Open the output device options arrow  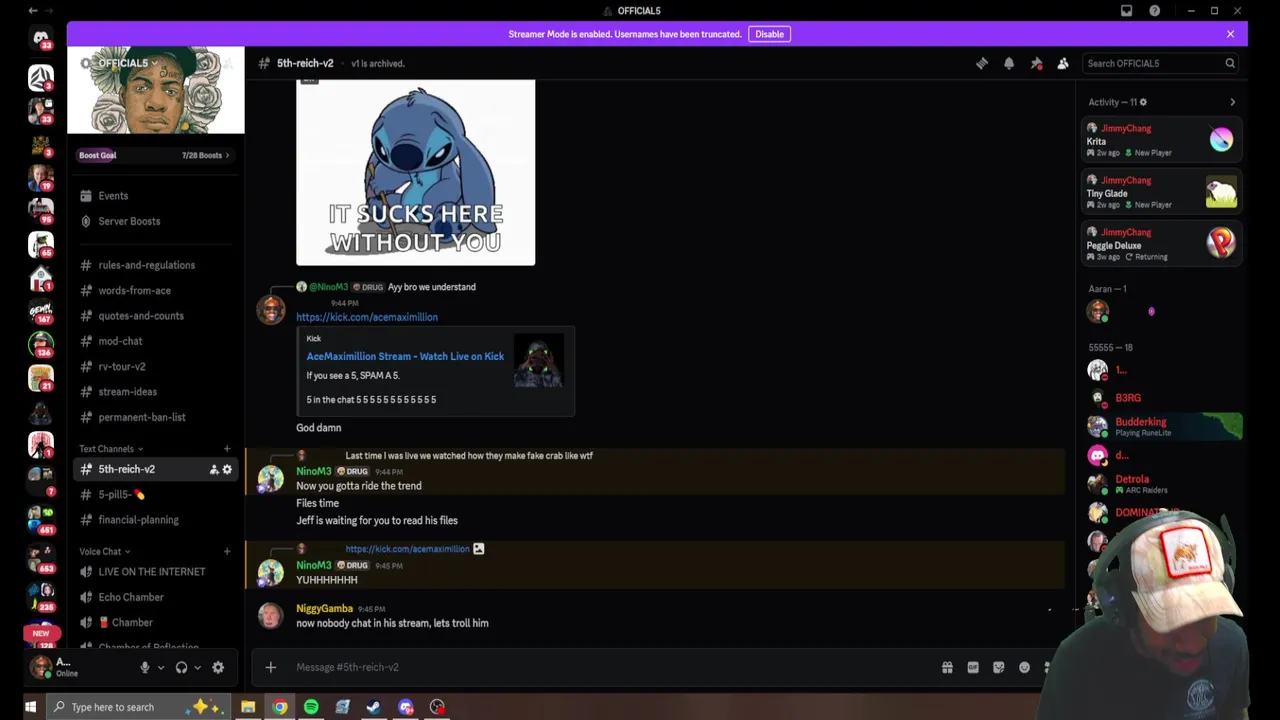point(197,667)
